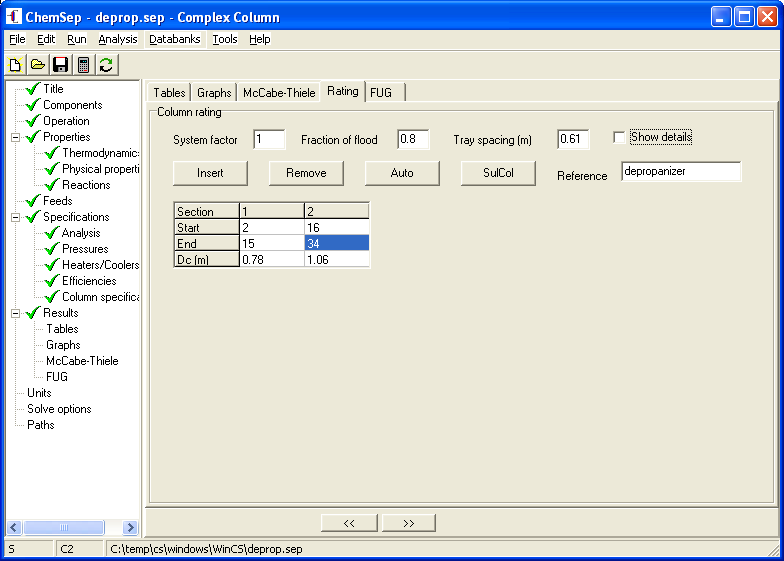Switch to the McCabe-Thiele tab
This screenshot has width=784, height=561.
pyautogui.click(x=279, y=92)
